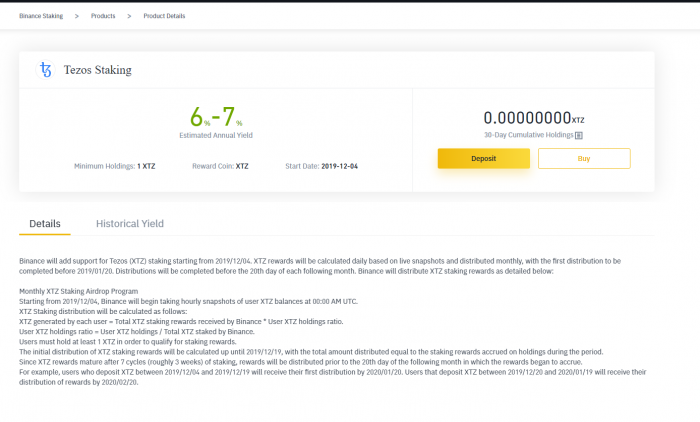Click the Monthly XTZ Staking Airdrop Program heading
The height and width of the screenshot is (422, 700).
click(x=79, y=291)
